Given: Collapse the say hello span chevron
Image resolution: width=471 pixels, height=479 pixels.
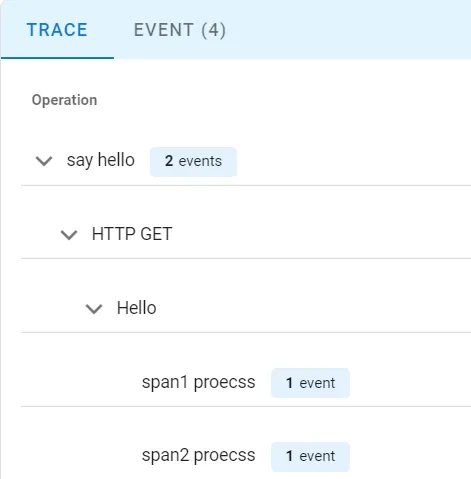Looking at the screenshot, I should 44,161.
